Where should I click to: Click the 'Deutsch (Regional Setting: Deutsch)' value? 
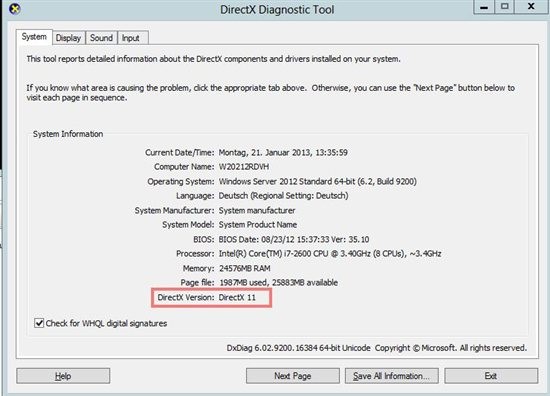click(x=283, y=196)
